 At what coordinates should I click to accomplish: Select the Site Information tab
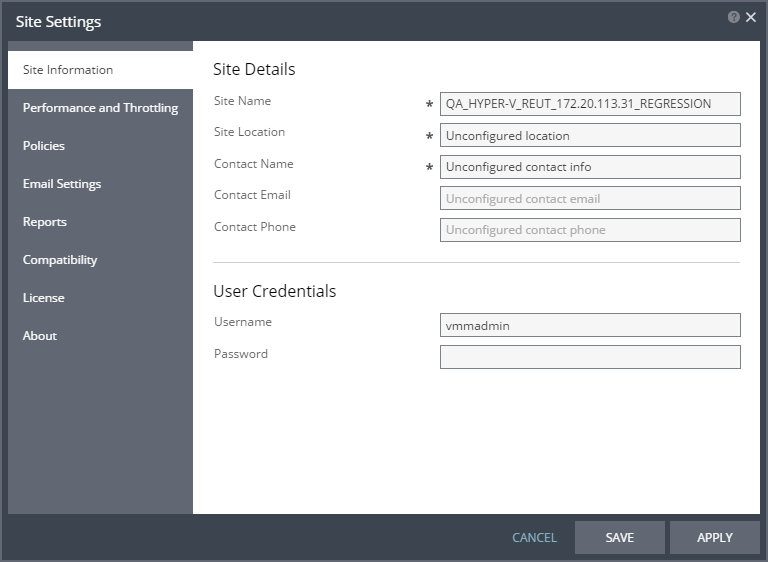[100, 70]
